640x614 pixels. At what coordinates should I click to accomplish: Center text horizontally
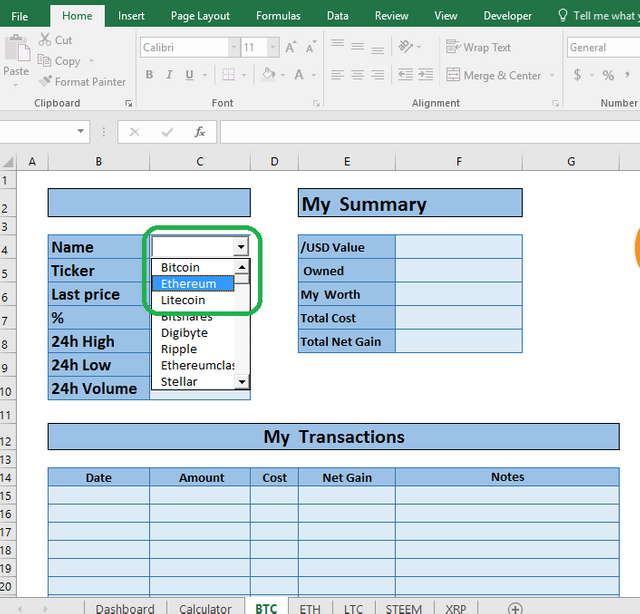click(x=358, y=75)
